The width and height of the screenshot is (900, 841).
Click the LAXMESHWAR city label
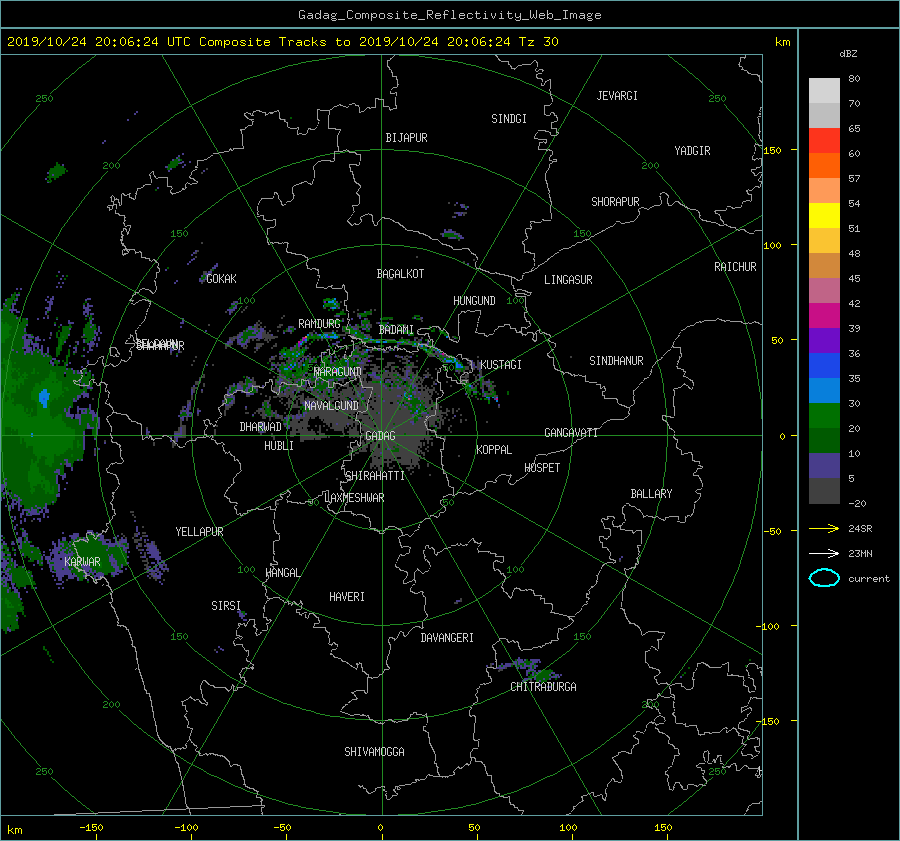click(x=354, y=498)
